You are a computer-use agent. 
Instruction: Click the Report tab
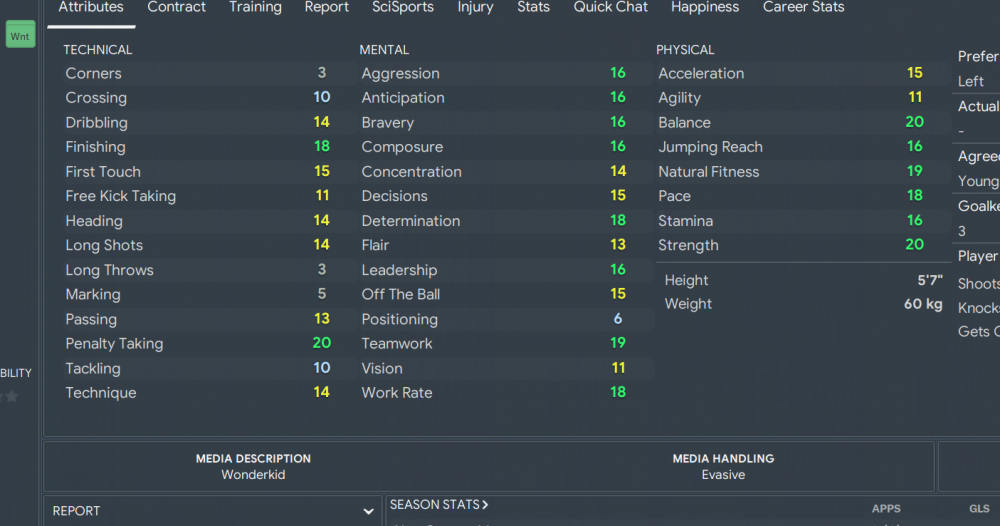click(327, 8)
